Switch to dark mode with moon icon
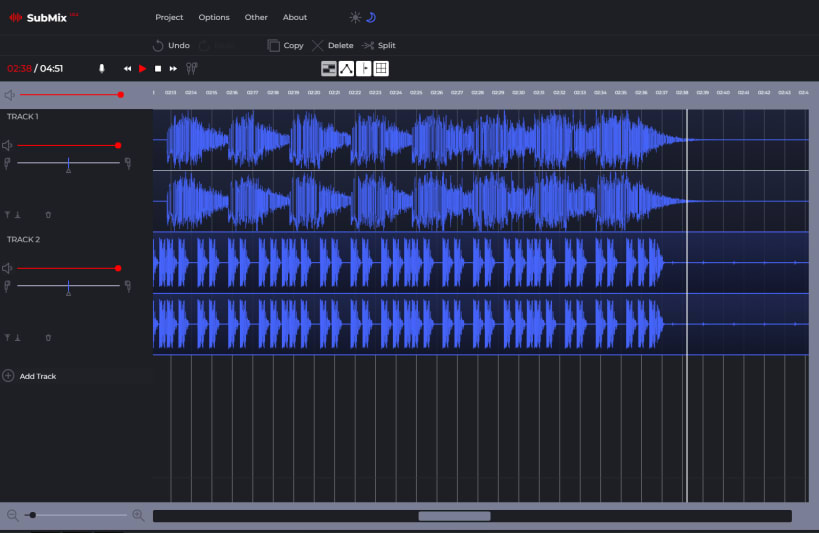This screenshot has height=533, width=819. click(x=370, y=17)
